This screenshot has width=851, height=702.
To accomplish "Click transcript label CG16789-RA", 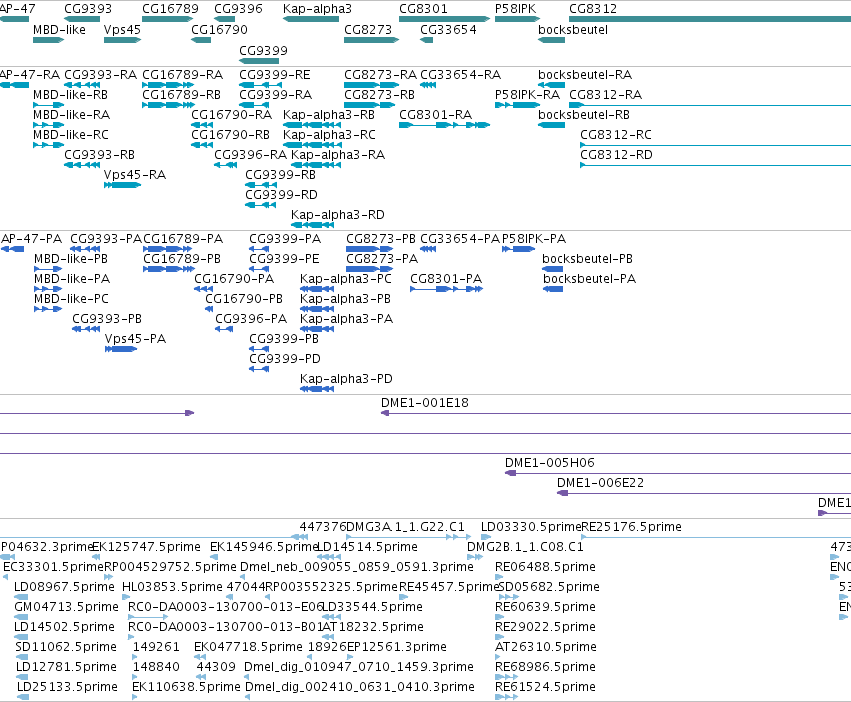I will tap(182, 74).
